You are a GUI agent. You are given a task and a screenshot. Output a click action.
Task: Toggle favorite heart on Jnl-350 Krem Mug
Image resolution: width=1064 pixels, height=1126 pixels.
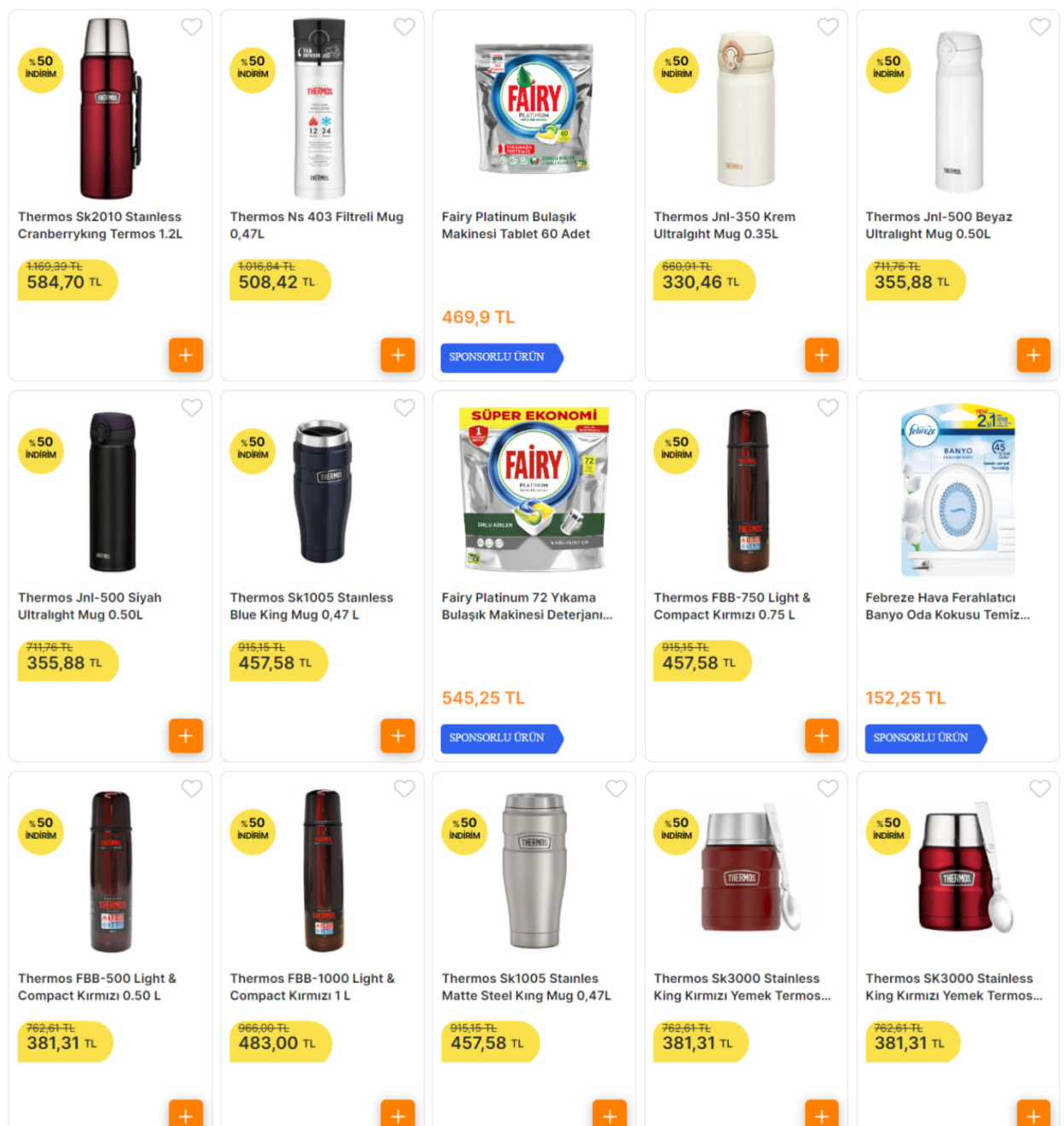[828, 27]
